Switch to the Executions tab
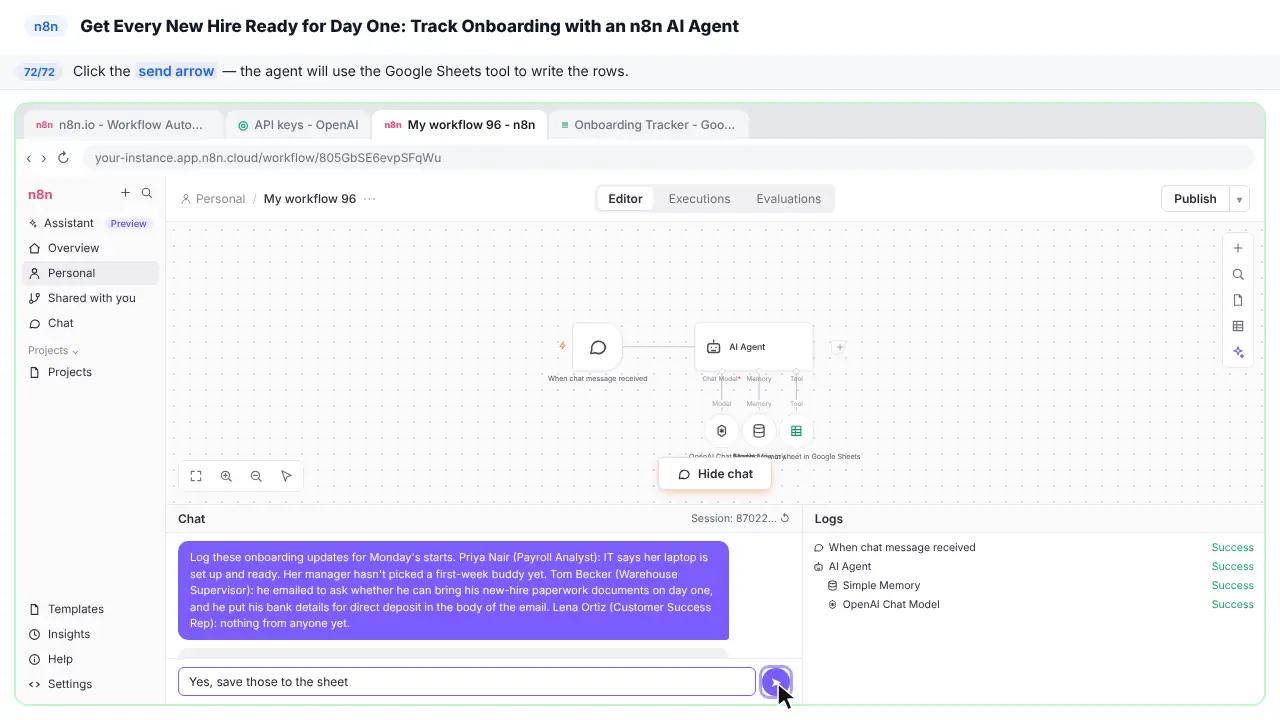The width and height of the screenshot is (1280, 720). click(x=699, y=199)
